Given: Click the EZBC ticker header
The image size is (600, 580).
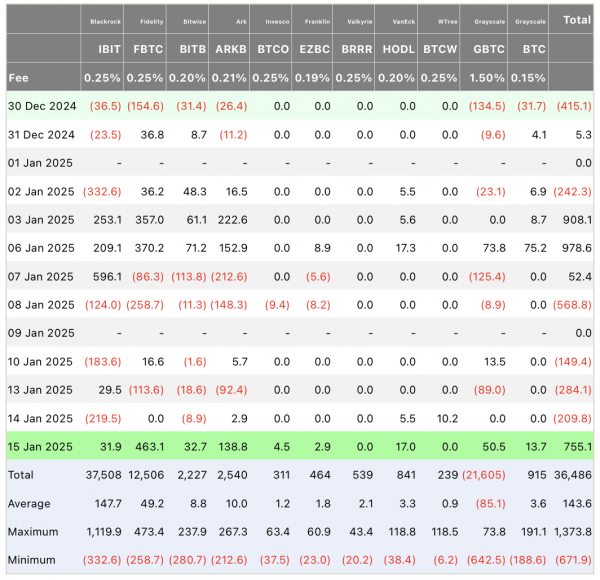Looking at the screenshot, I should [315, 49].
